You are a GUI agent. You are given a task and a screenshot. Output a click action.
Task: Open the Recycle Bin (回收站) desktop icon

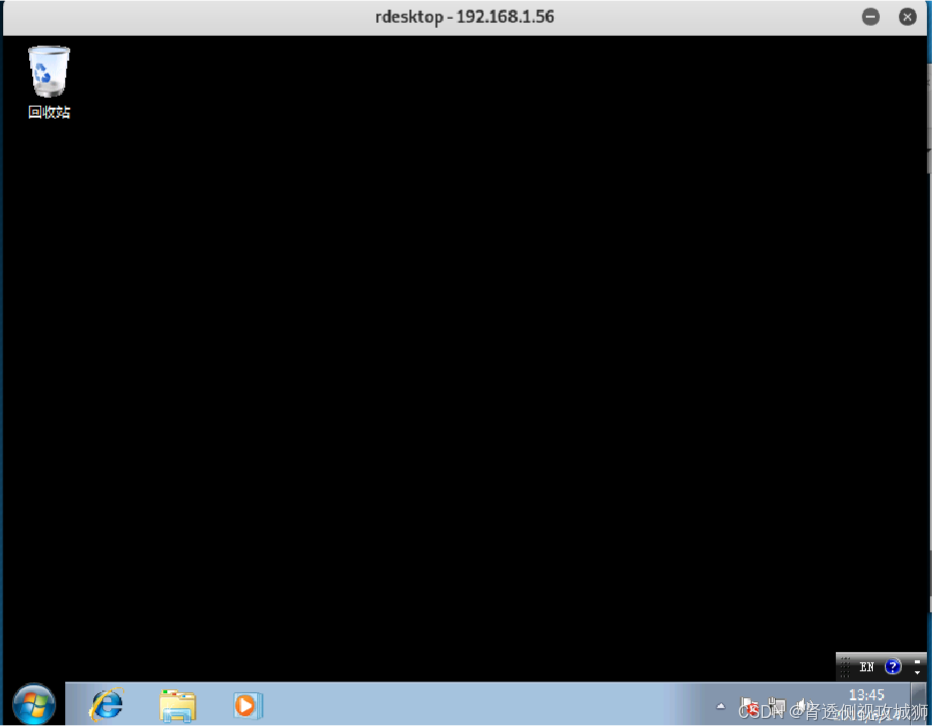[x=49, y=82]
